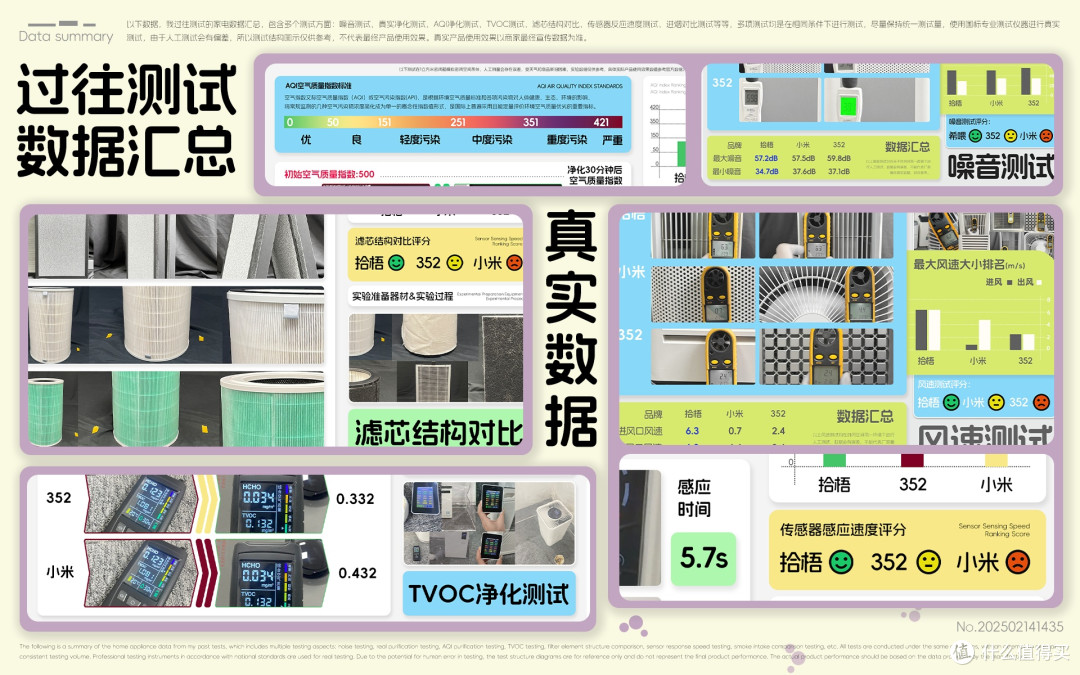Click the 2.4 inlet wind speed value
Viewport: 1080px width, 675px height.
click(778, 430)
